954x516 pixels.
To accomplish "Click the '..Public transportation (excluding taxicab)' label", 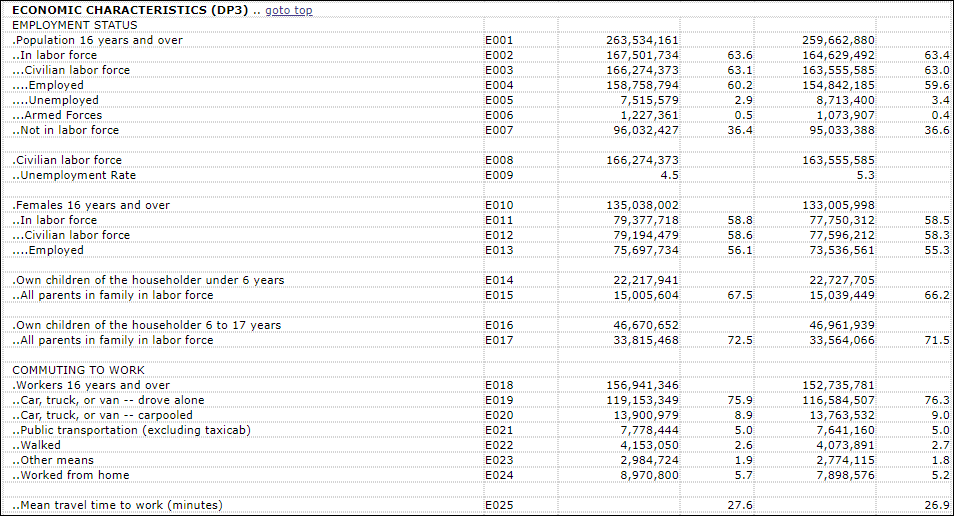I will click(131, 430).
